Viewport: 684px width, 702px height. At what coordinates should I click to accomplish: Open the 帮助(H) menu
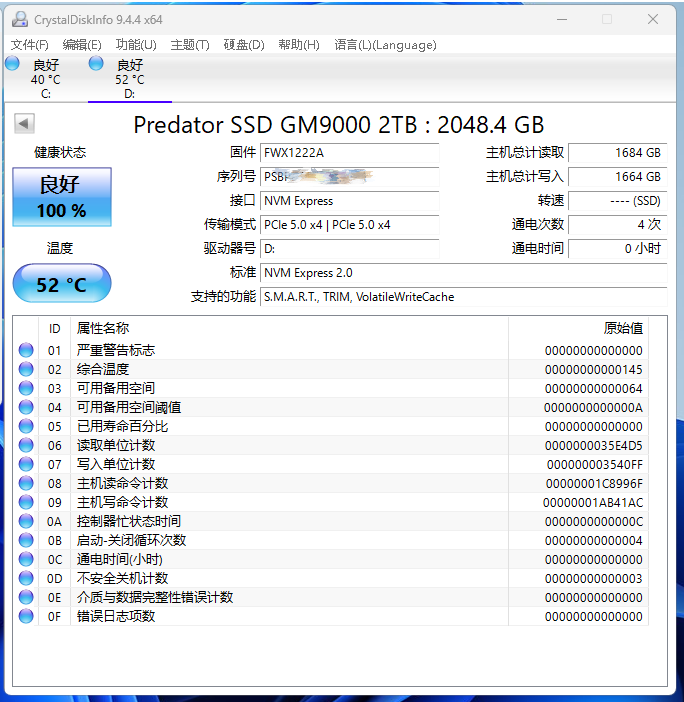pyautogui.click(x=299, y=45)
